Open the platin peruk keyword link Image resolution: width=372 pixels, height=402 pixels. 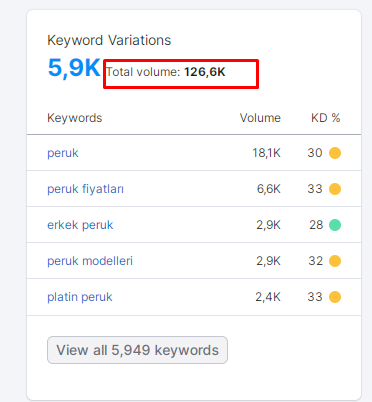[80, 297]
